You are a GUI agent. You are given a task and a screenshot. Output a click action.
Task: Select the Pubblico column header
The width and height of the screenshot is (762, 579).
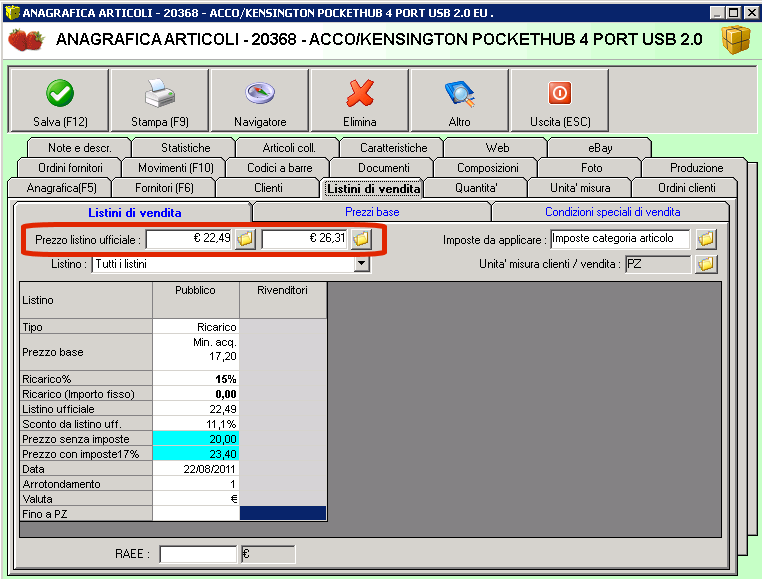(196, 300)
